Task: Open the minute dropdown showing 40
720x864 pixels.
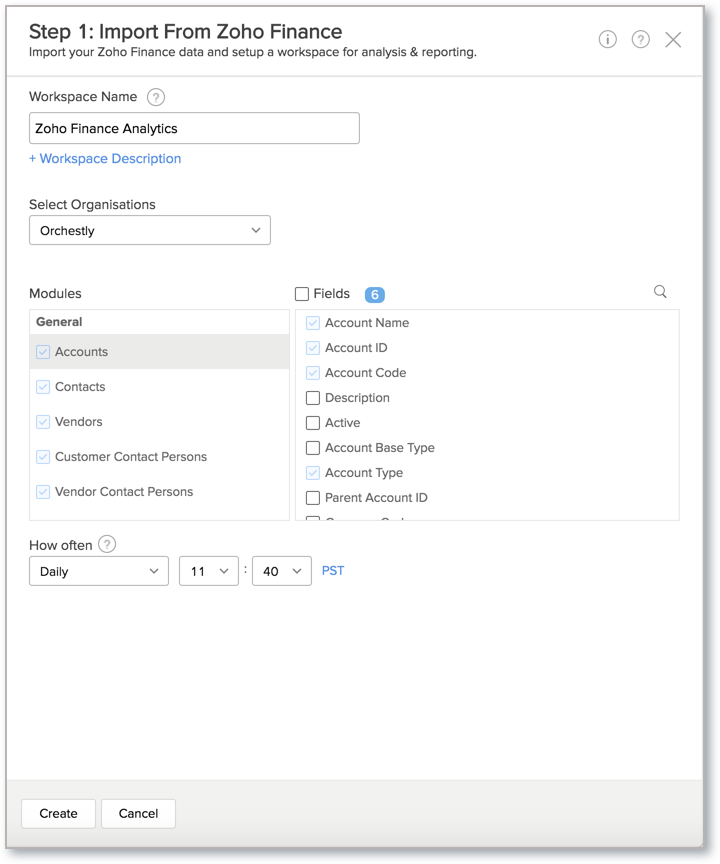Action: (x=281, y=570)
